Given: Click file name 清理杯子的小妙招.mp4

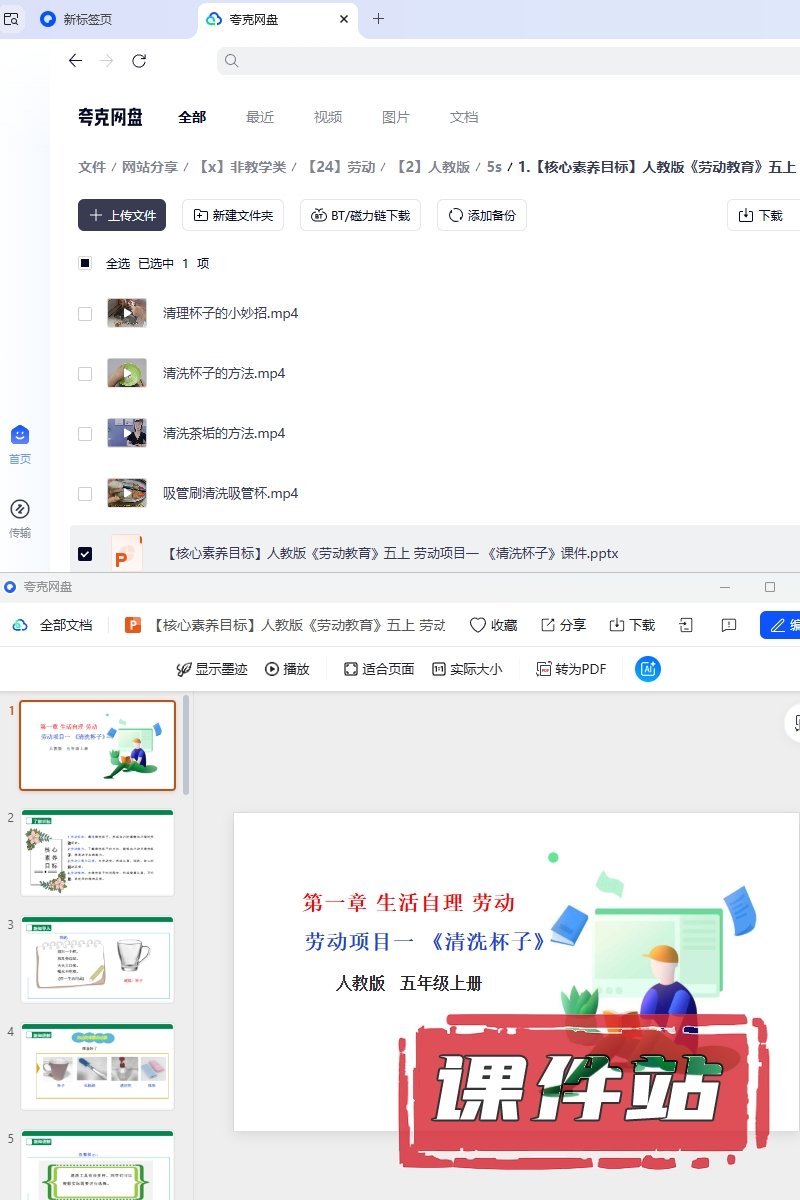Looking at the screenshot, I should tap(230, 313).
